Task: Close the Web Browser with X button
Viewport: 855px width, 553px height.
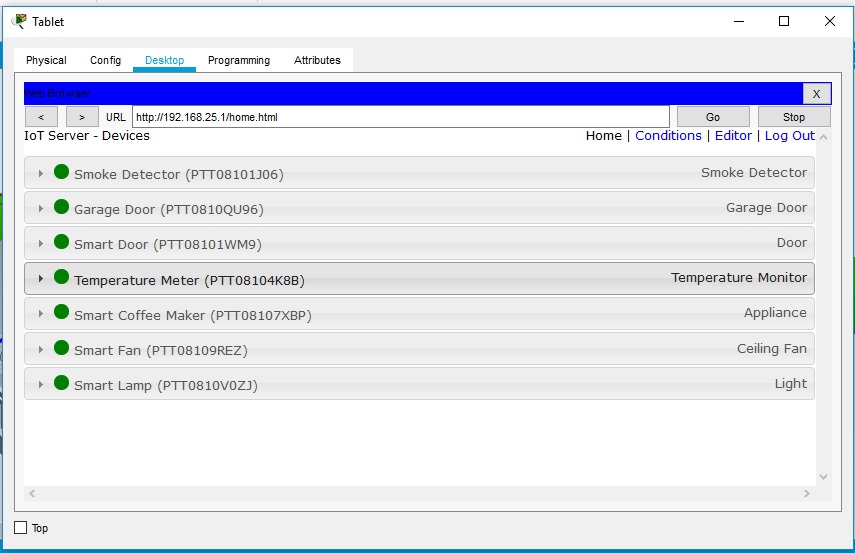Action: coord(816,94)
